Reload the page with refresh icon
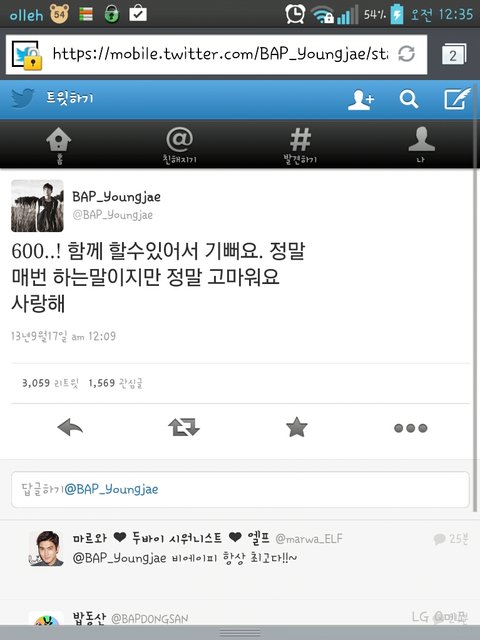This screenshot has height=640, width=480. click(406, 54)
